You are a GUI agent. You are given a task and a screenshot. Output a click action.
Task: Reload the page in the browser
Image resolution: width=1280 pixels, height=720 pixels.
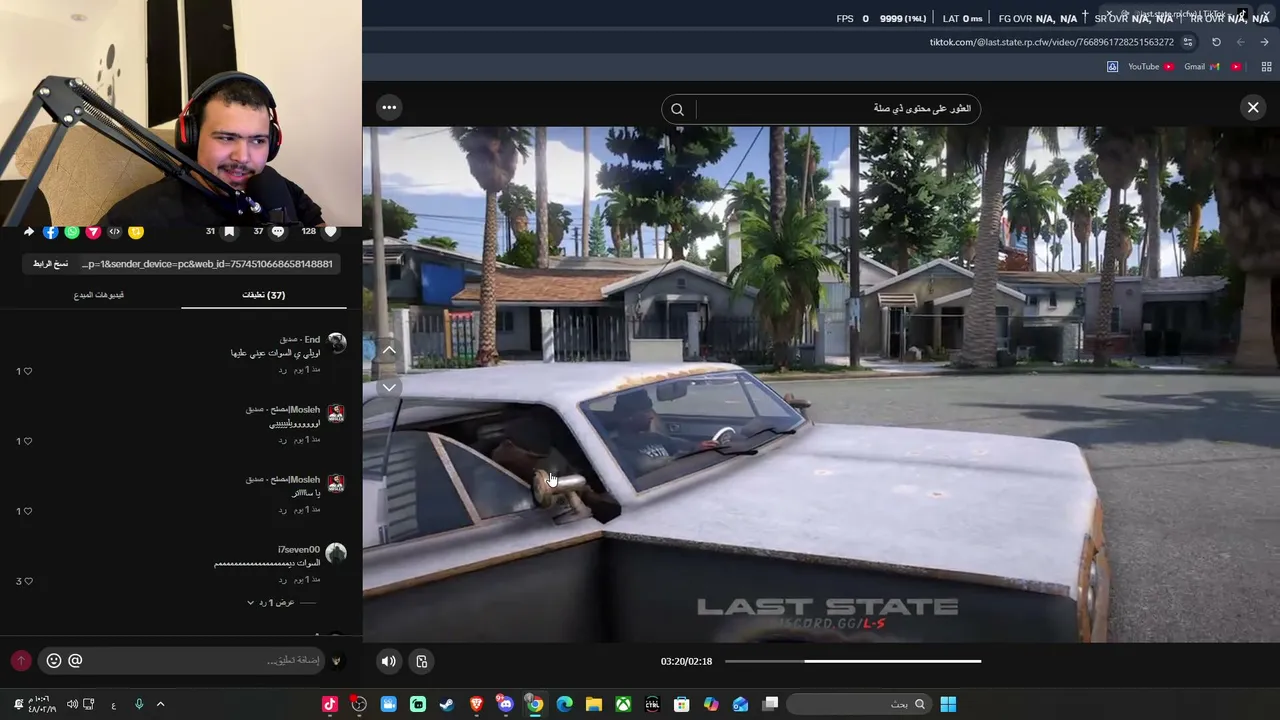click(1216, 42)
